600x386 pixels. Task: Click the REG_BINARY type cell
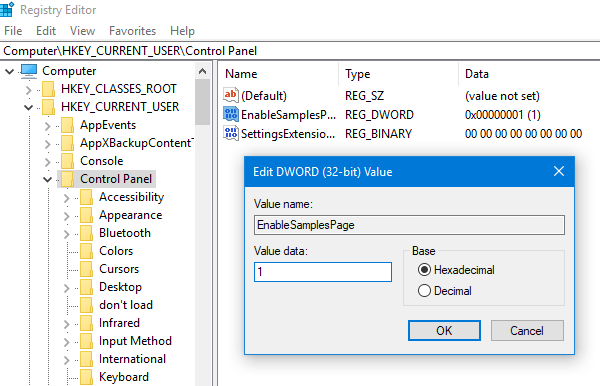pyautogui.click(x=378, y=134)
